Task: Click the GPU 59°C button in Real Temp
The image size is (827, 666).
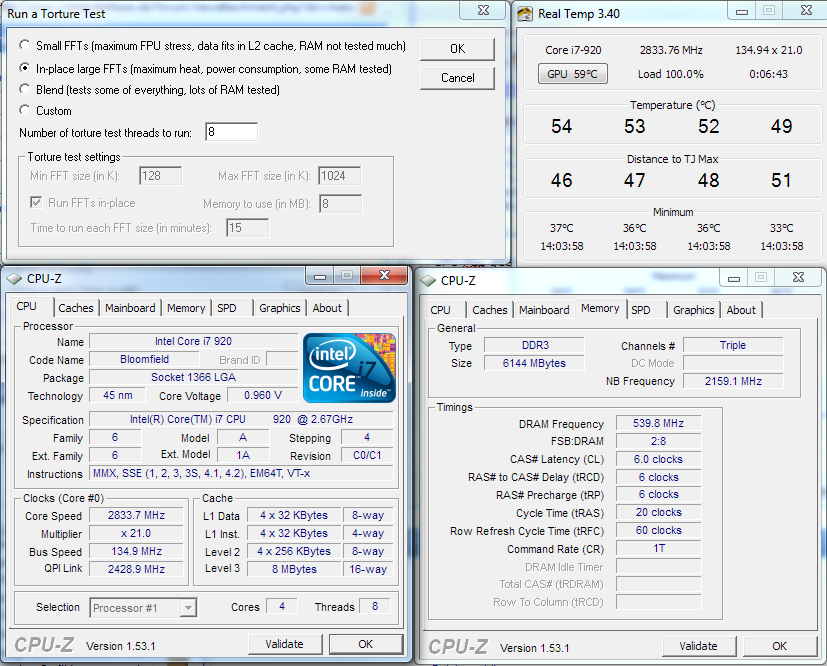Action: point(573,74)
